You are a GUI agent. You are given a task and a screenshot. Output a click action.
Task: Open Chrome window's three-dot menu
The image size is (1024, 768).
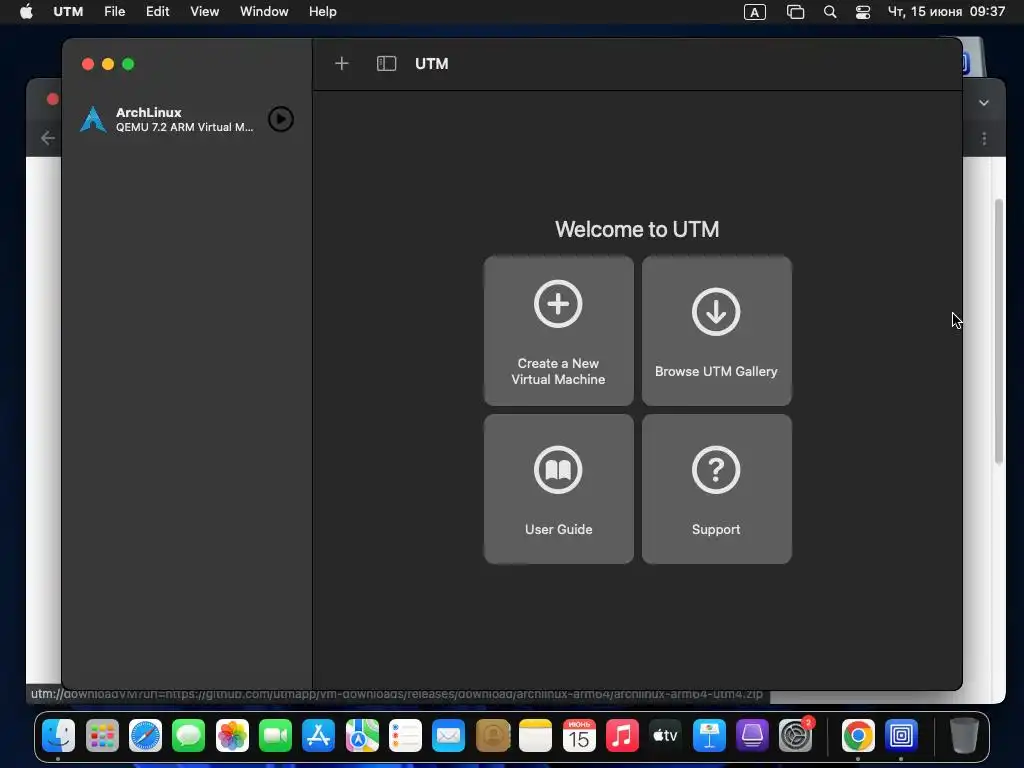(984, 138)
